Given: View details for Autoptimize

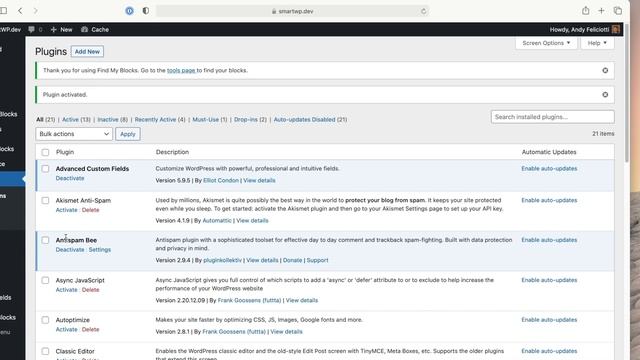Looking at the screenshot, I should [x=287, y=332].
